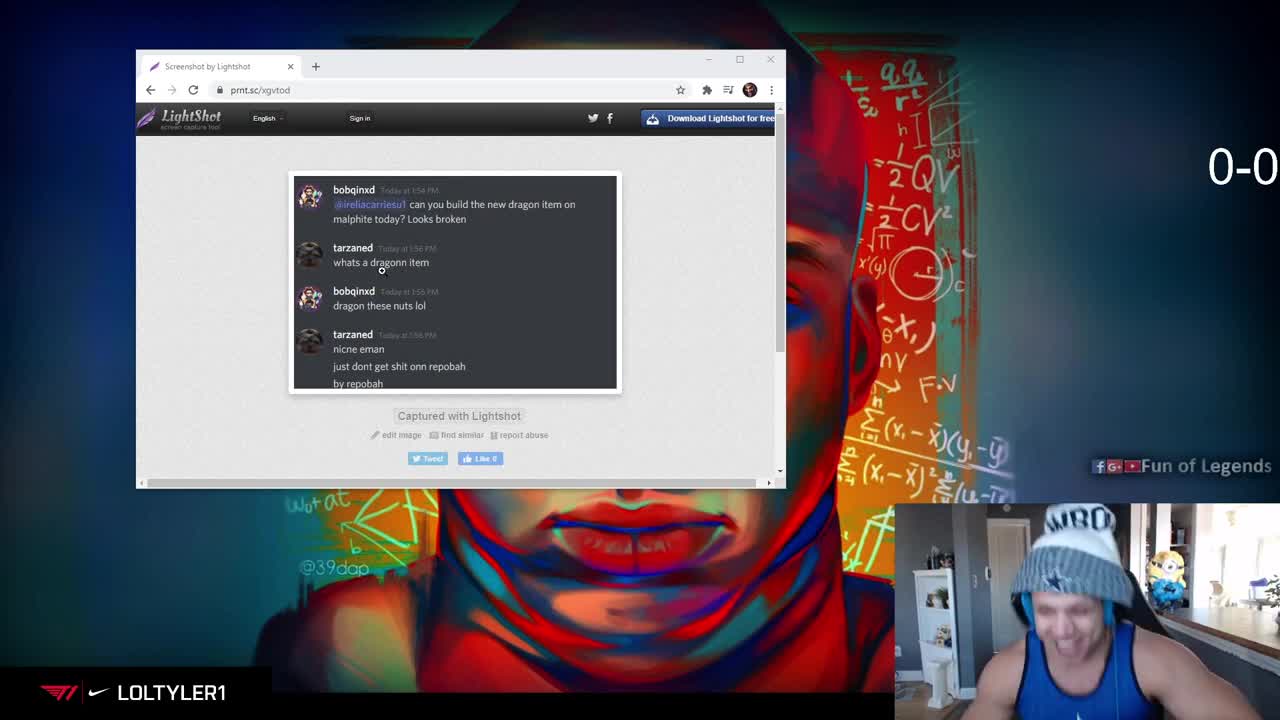Screen dimensions: 1280x720
Task: Click the browser back arrow
Action: [x=151, y=90]
